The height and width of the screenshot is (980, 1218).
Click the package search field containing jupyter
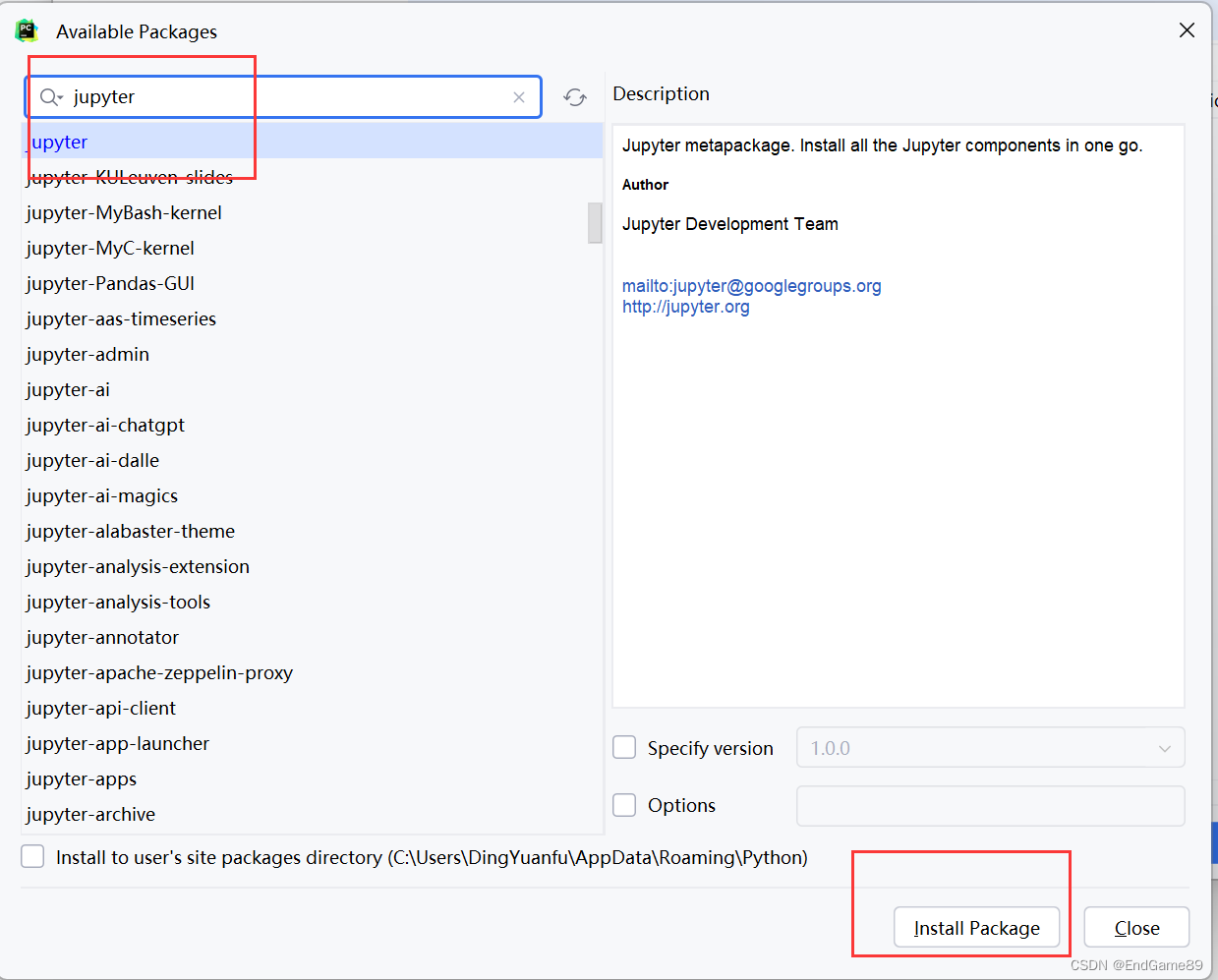pos(283,97)
